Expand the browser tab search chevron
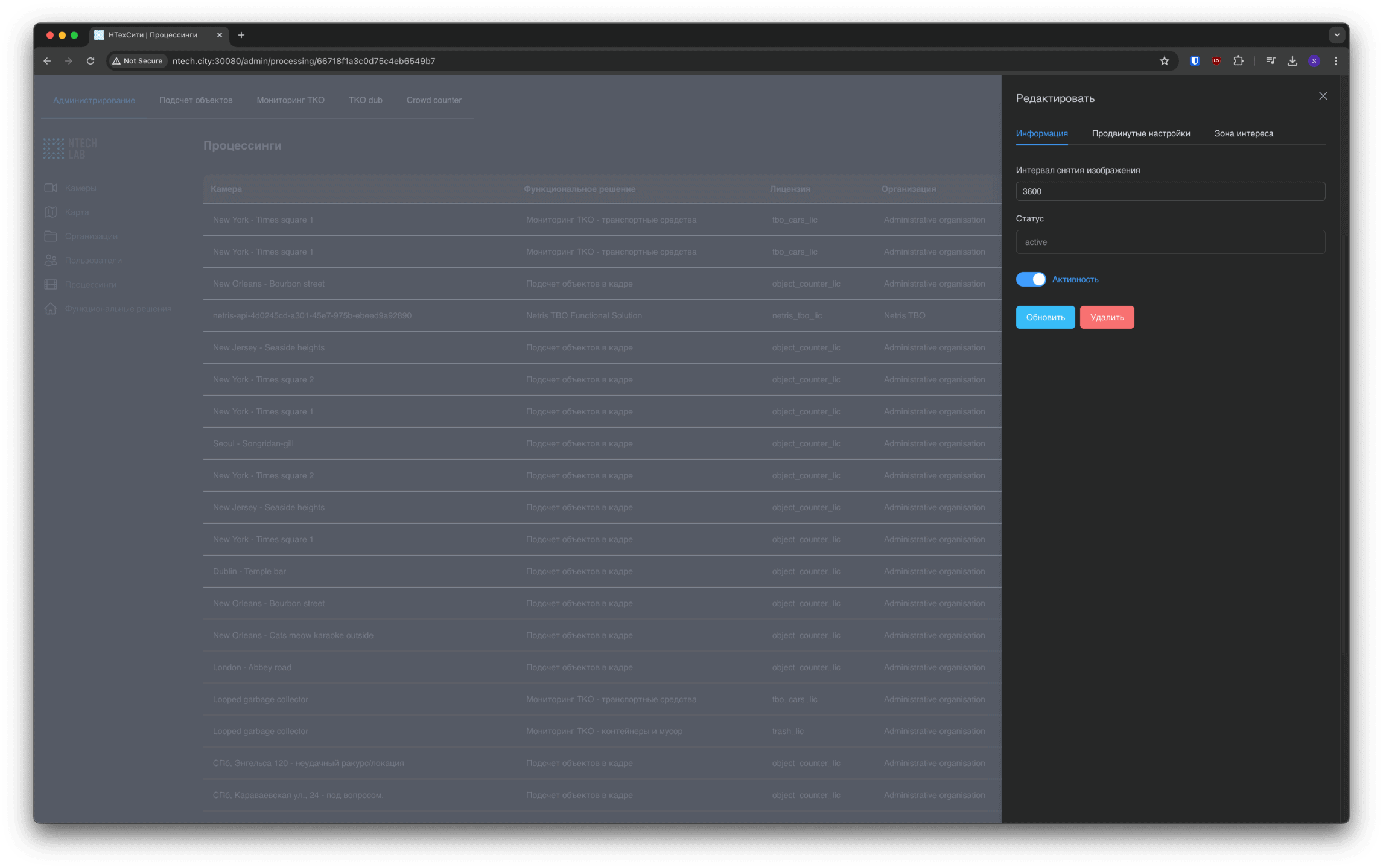The image size is (1383, 868). tap(1337, 35)
